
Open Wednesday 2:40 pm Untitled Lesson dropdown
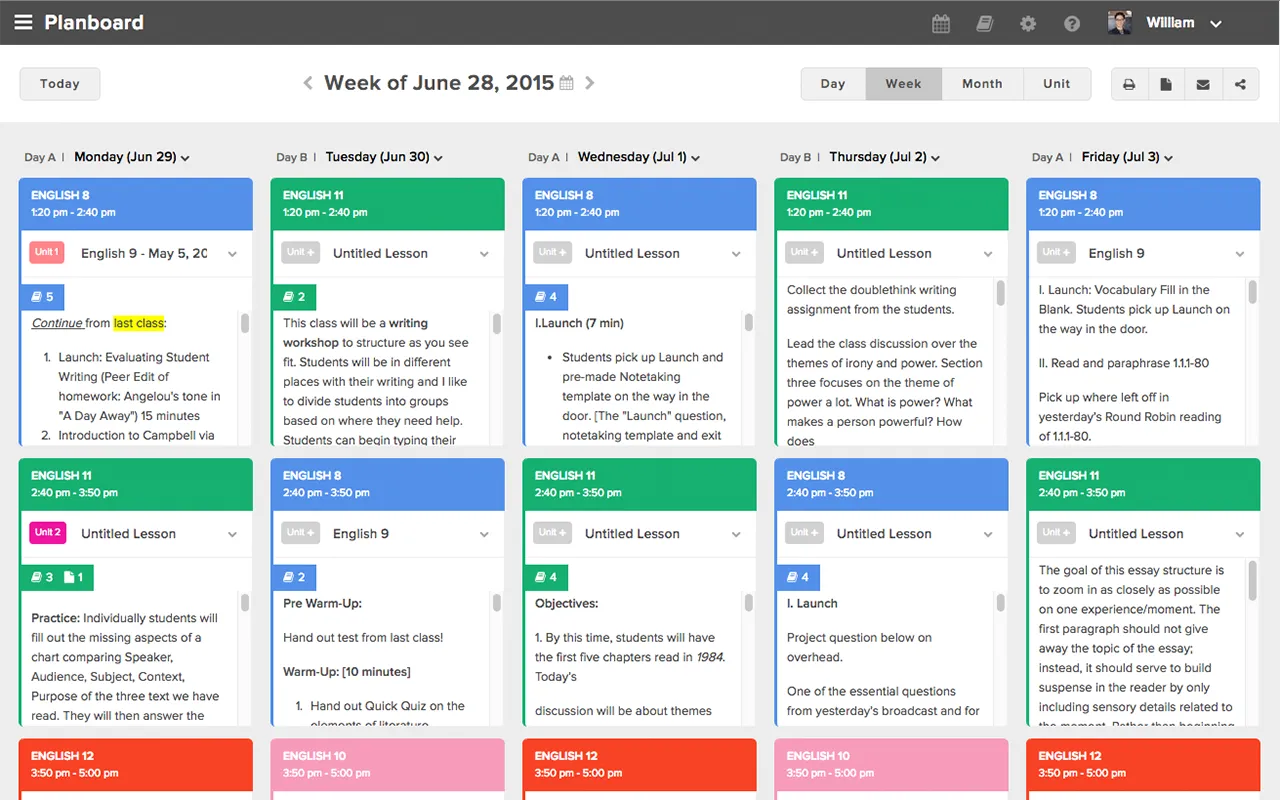click(736, 534)
